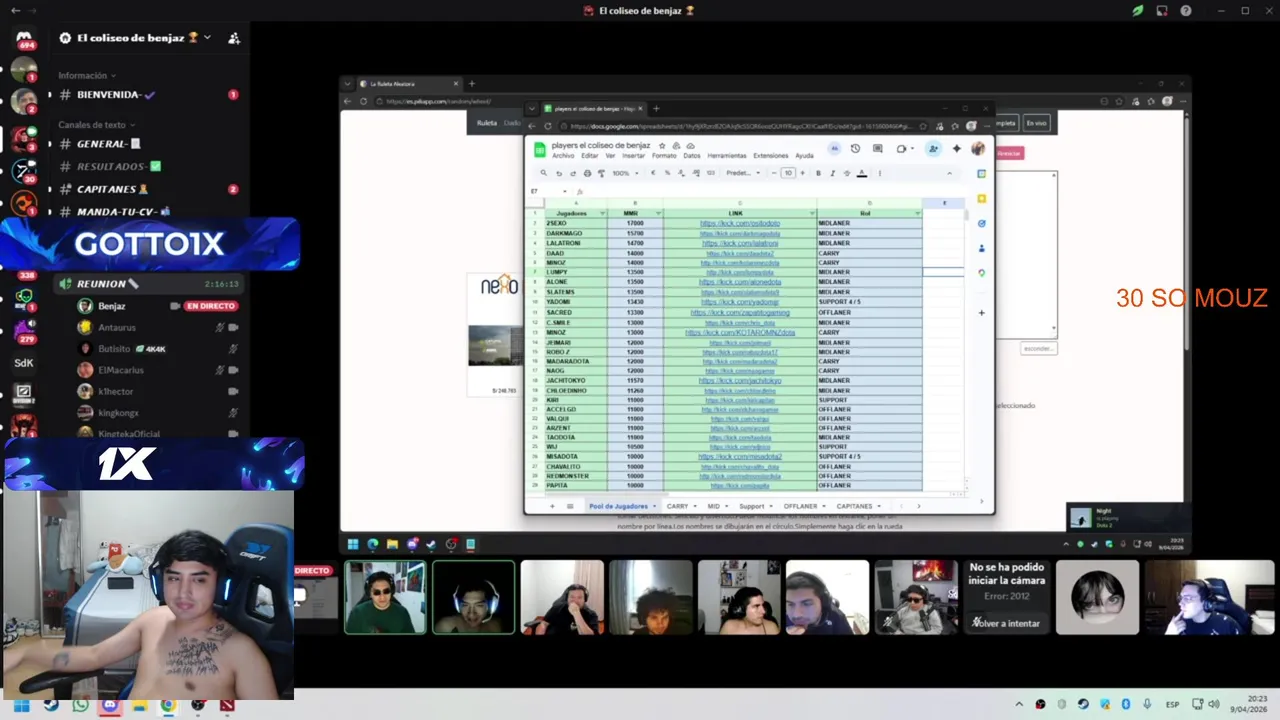Image resolution: width=1280 pixels, height=720 pixels.
Task: Select user ElMacarius in voice channel
Action: [120, 370]
